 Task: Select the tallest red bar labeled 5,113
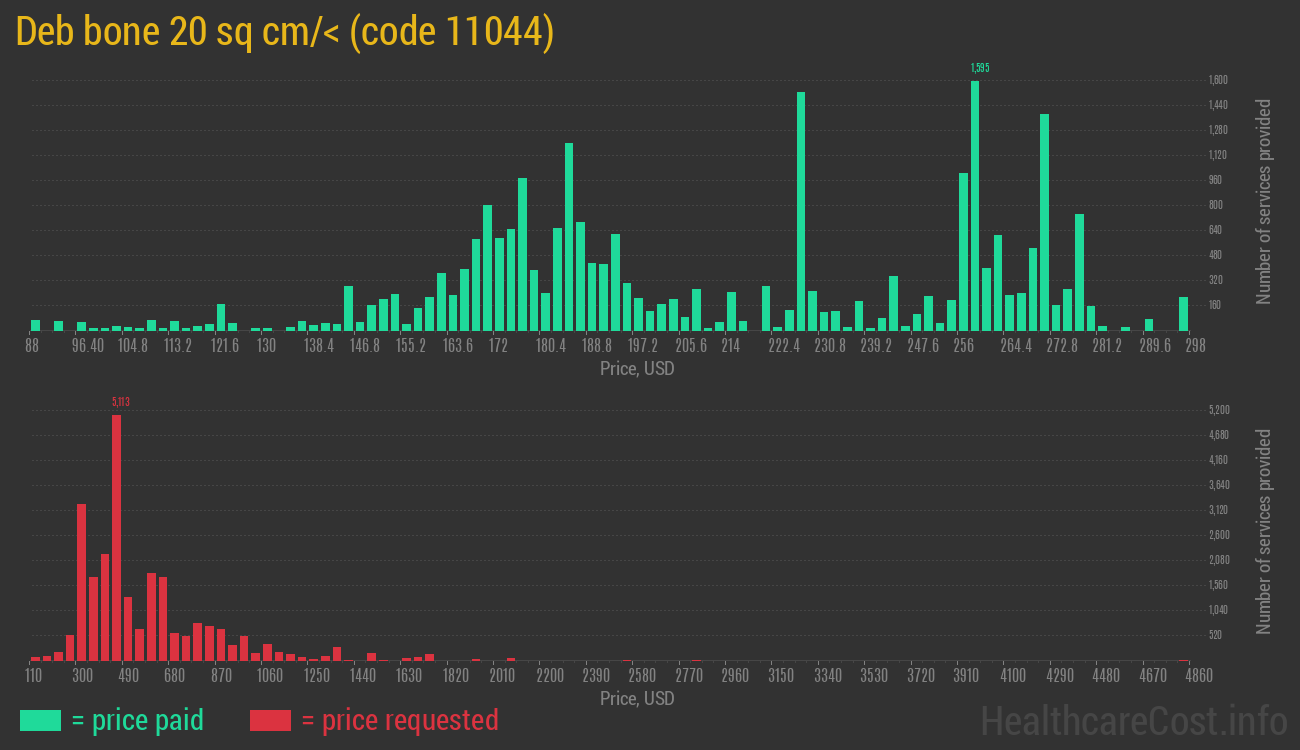tap(116, 537)
